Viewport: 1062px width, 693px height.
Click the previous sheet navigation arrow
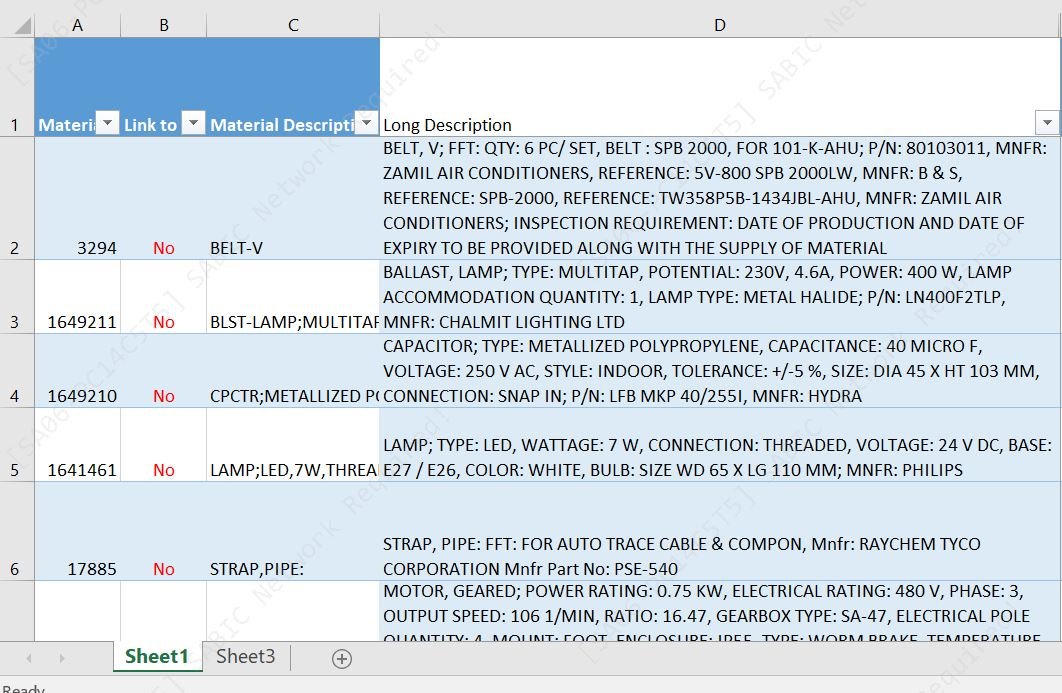pyautogui.click(x=29, y=658)
